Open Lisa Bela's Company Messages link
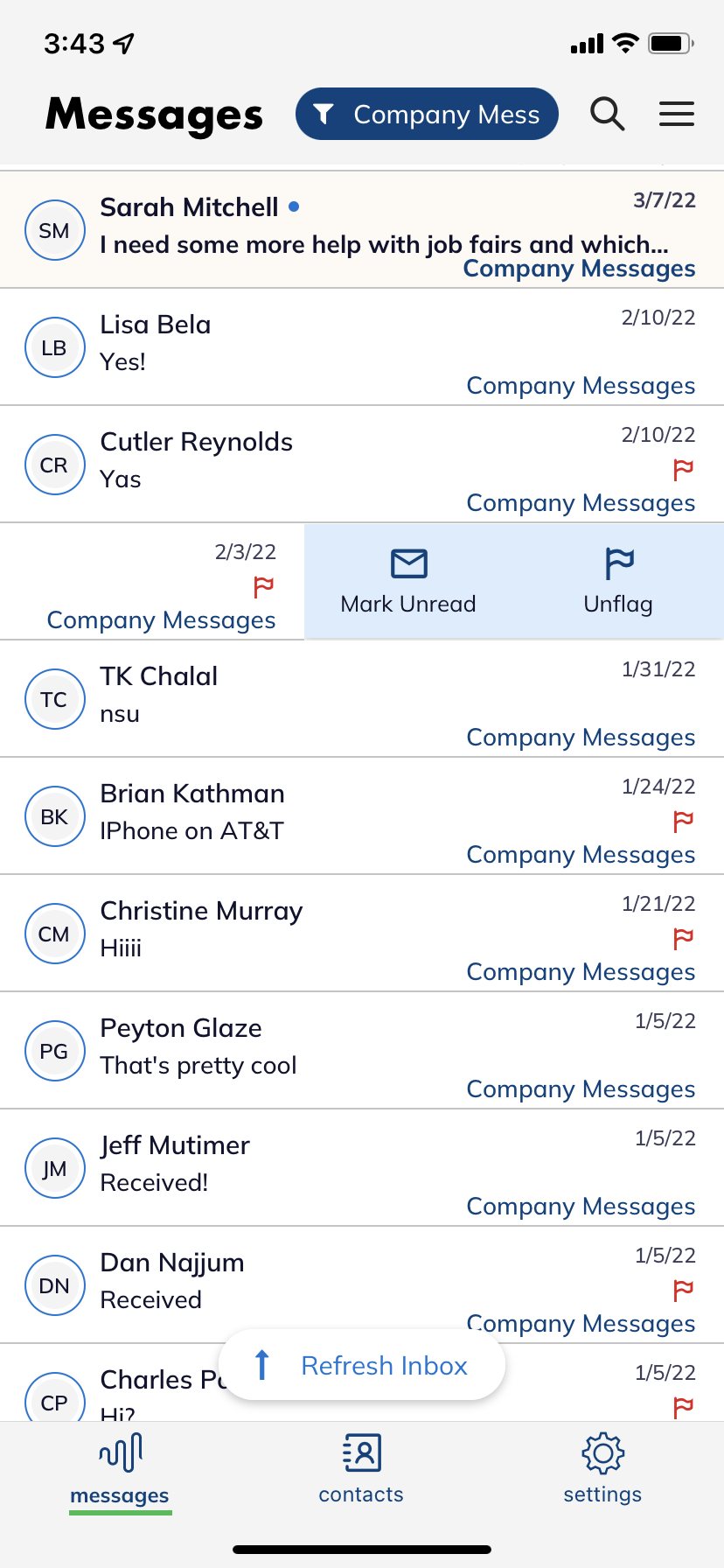Image resolution: width=724 pixels, height=1568 pixels. (581, 386)
